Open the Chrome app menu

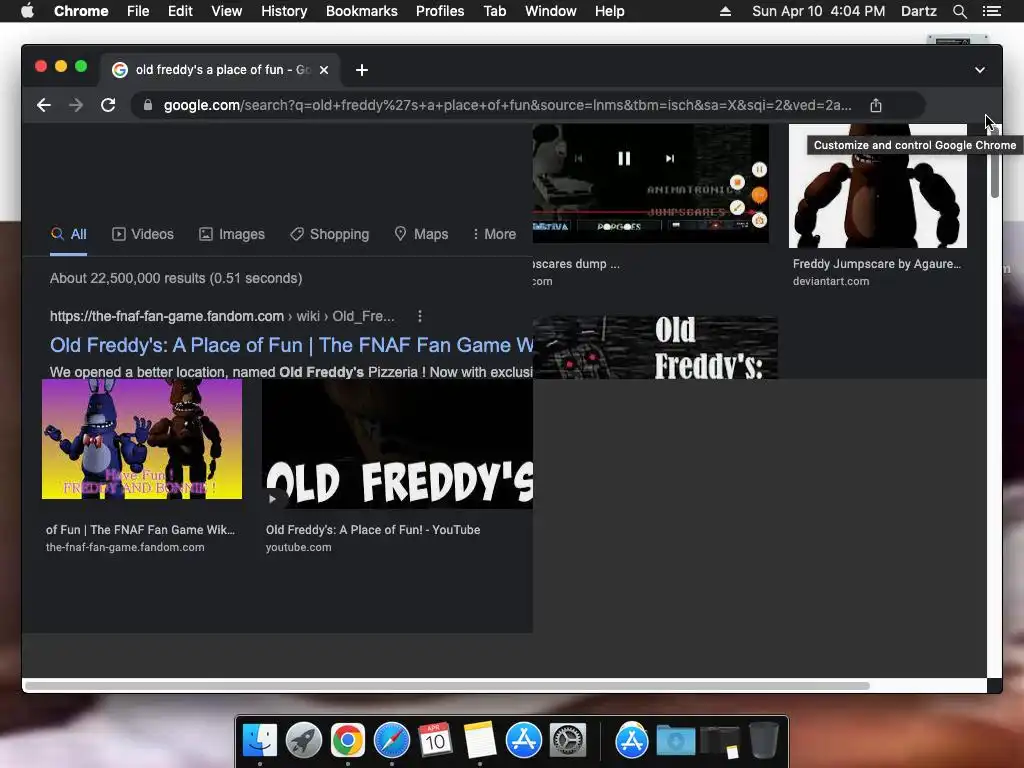81,11
